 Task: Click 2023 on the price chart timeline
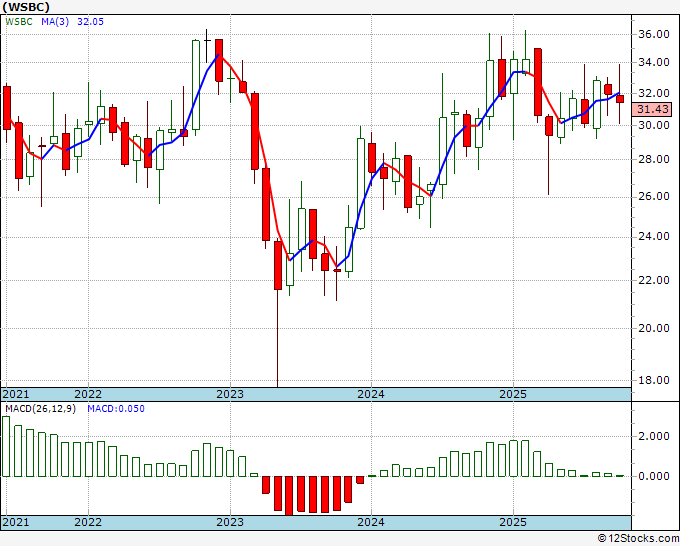pos(230,394)
